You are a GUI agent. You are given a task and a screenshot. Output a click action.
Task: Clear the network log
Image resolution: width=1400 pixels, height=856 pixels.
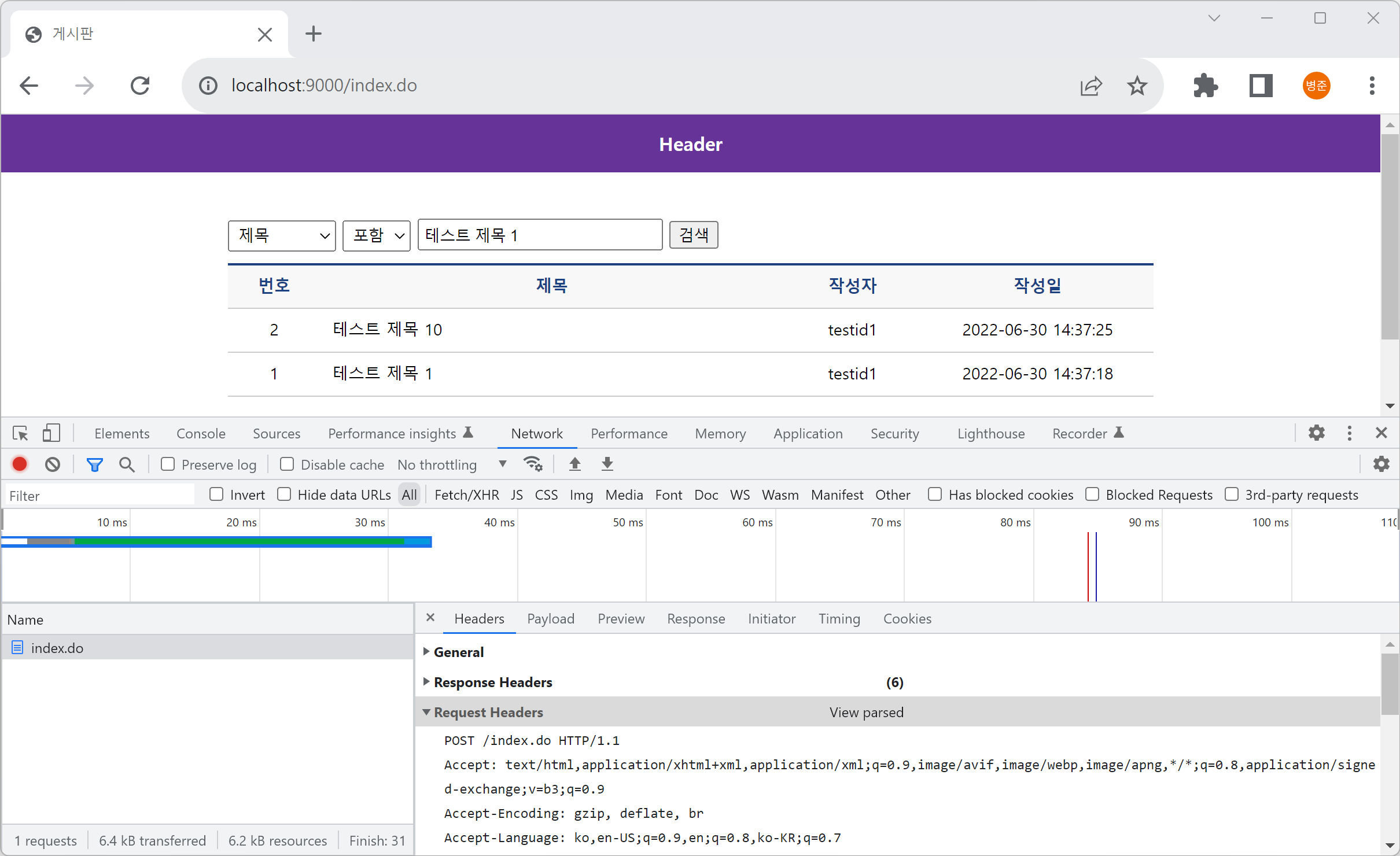[53, 464]
